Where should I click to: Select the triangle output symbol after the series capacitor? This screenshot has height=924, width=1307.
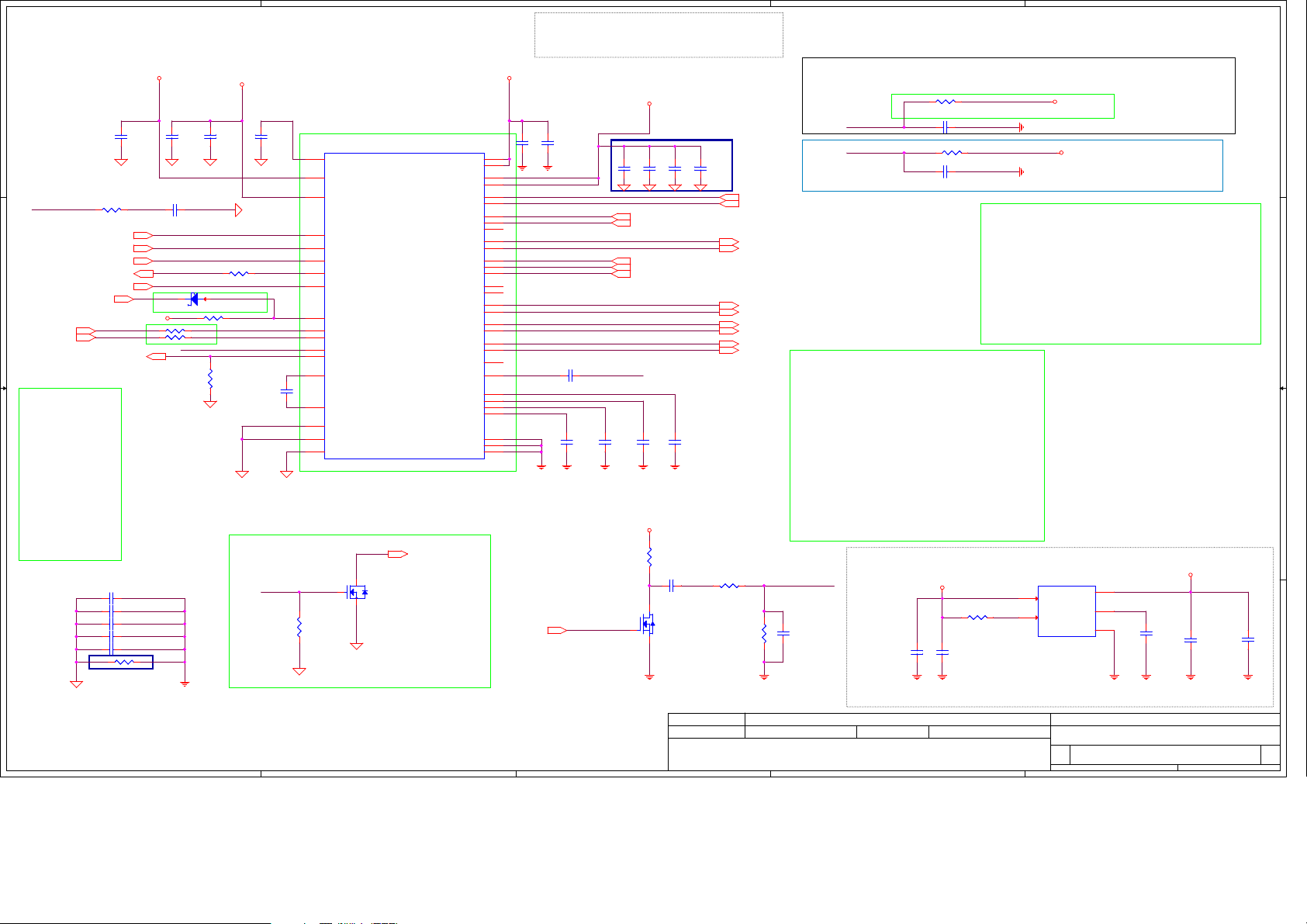238,210
